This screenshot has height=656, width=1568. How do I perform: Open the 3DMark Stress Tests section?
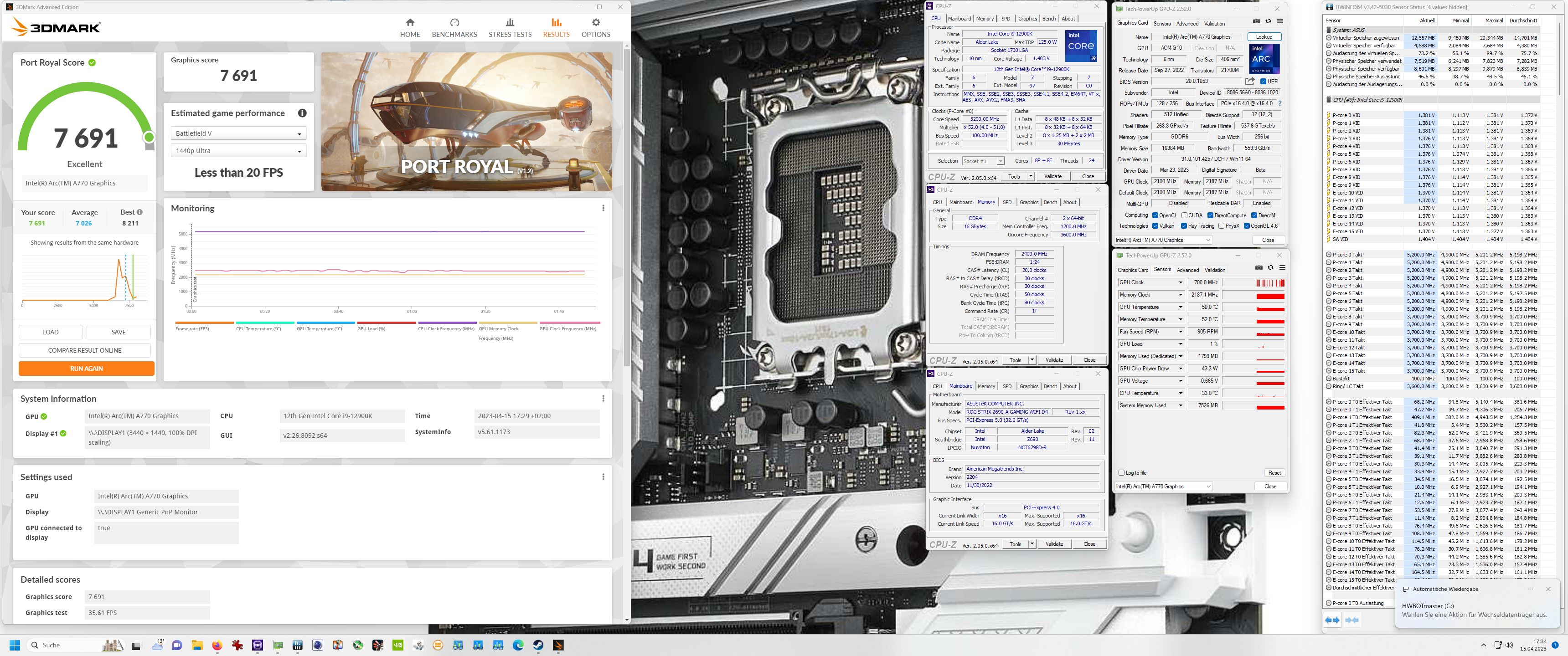[x=510, y=28]
